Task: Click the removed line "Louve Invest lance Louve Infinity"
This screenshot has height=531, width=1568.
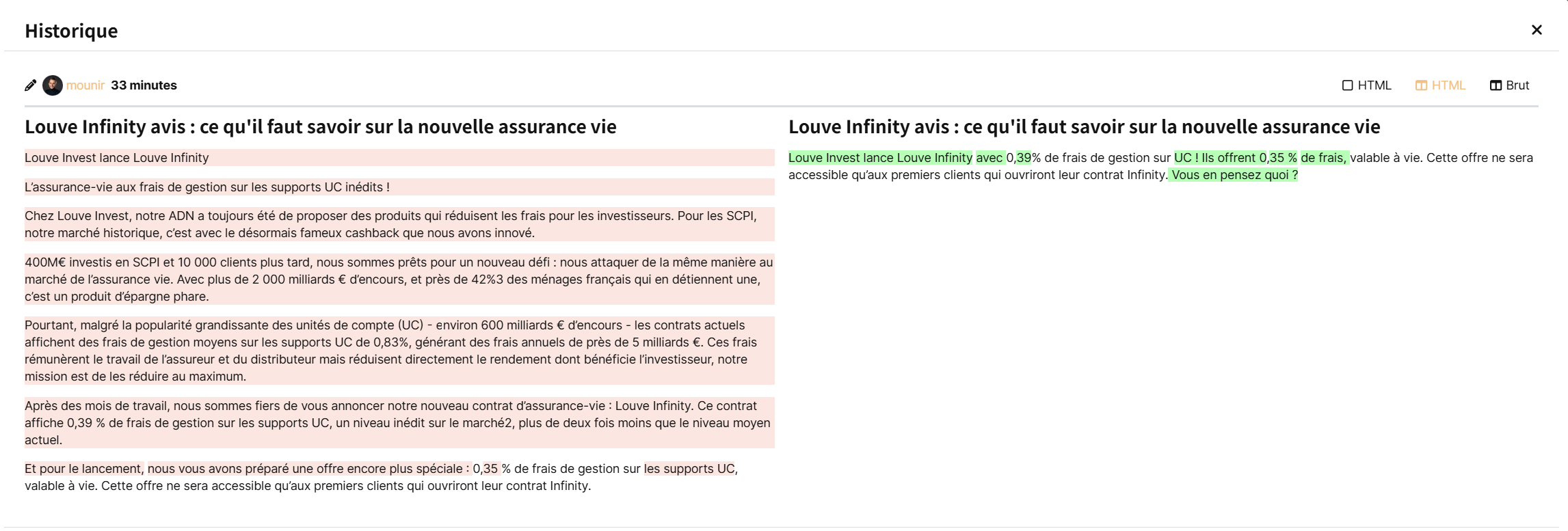Action: (117, 158)
